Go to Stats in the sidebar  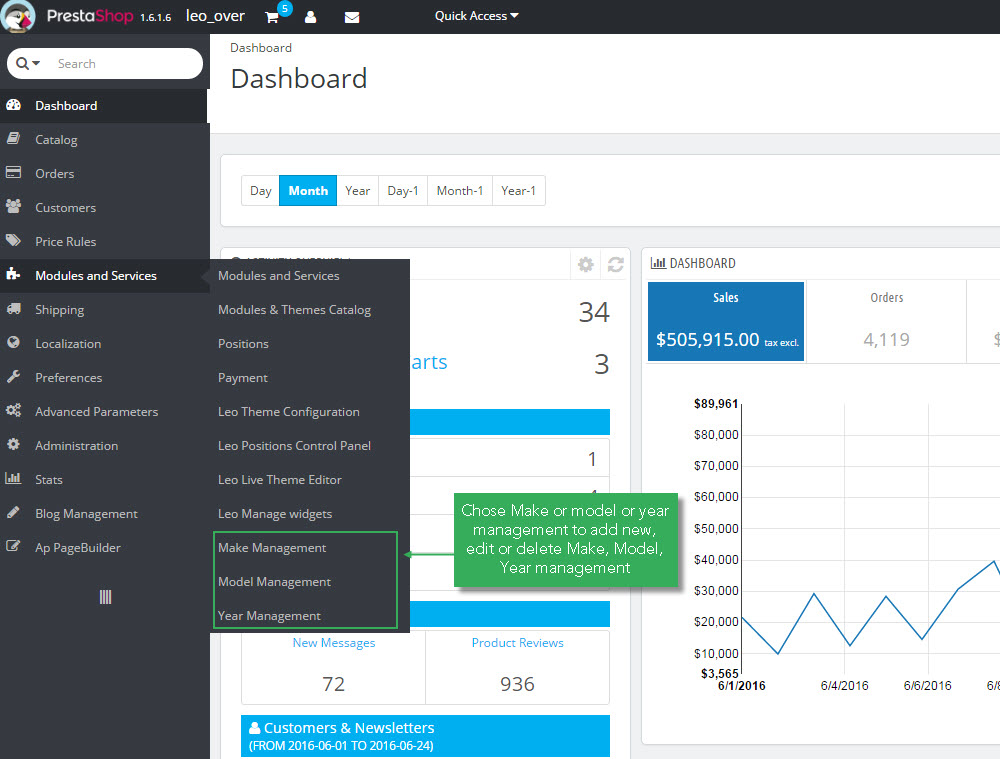click(x=48, y=480)
